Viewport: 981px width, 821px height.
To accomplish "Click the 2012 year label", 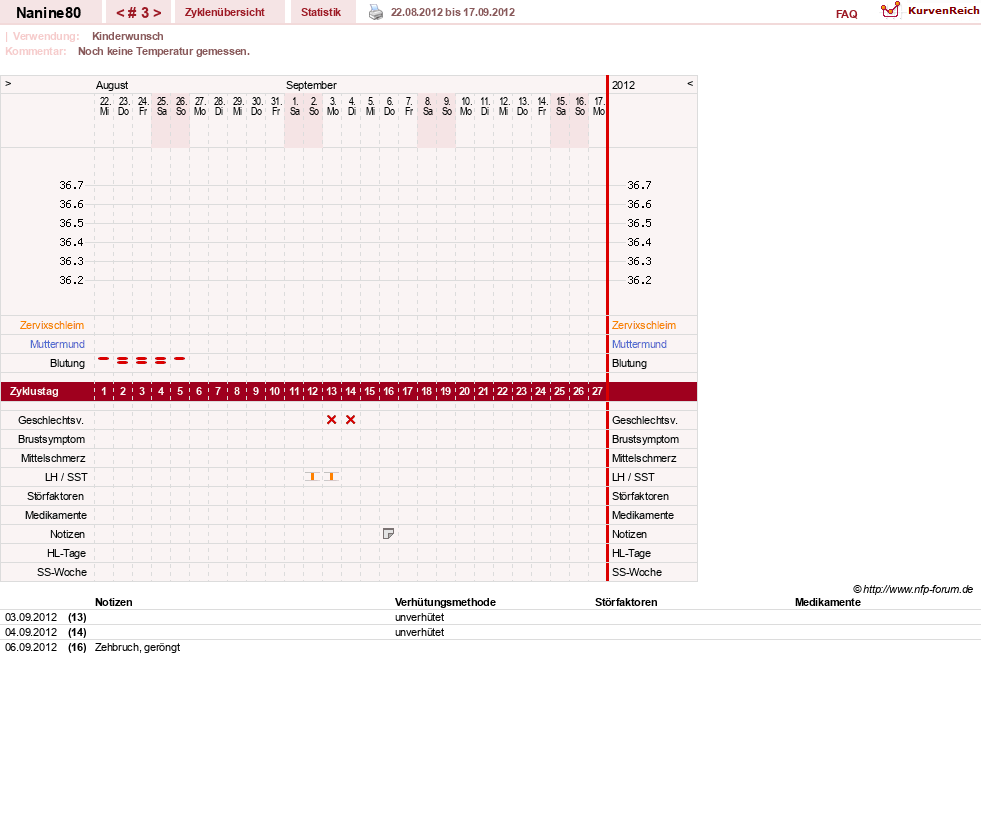I will click(623, 85).
